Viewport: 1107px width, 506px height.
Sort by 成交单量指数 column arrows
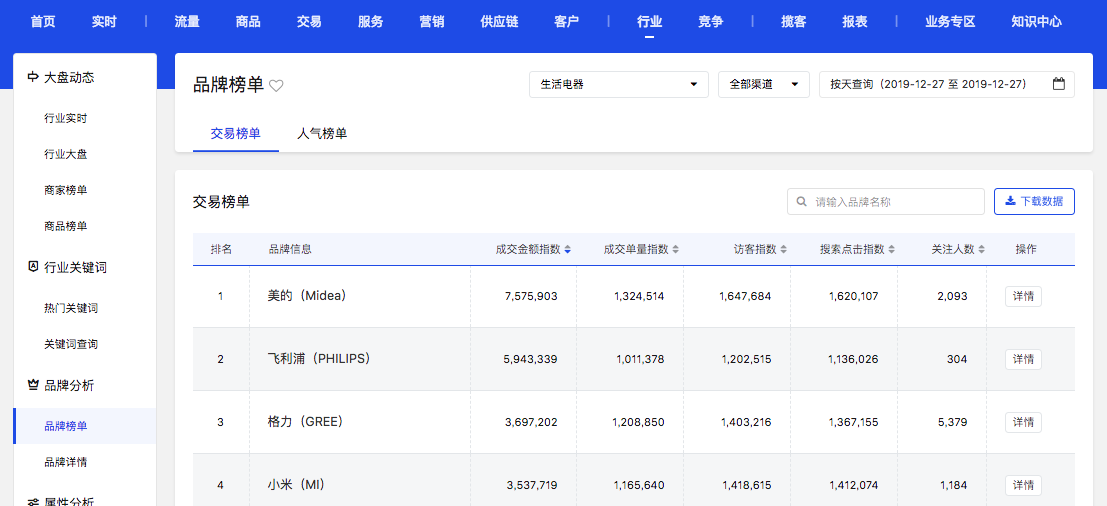point(676,249)
